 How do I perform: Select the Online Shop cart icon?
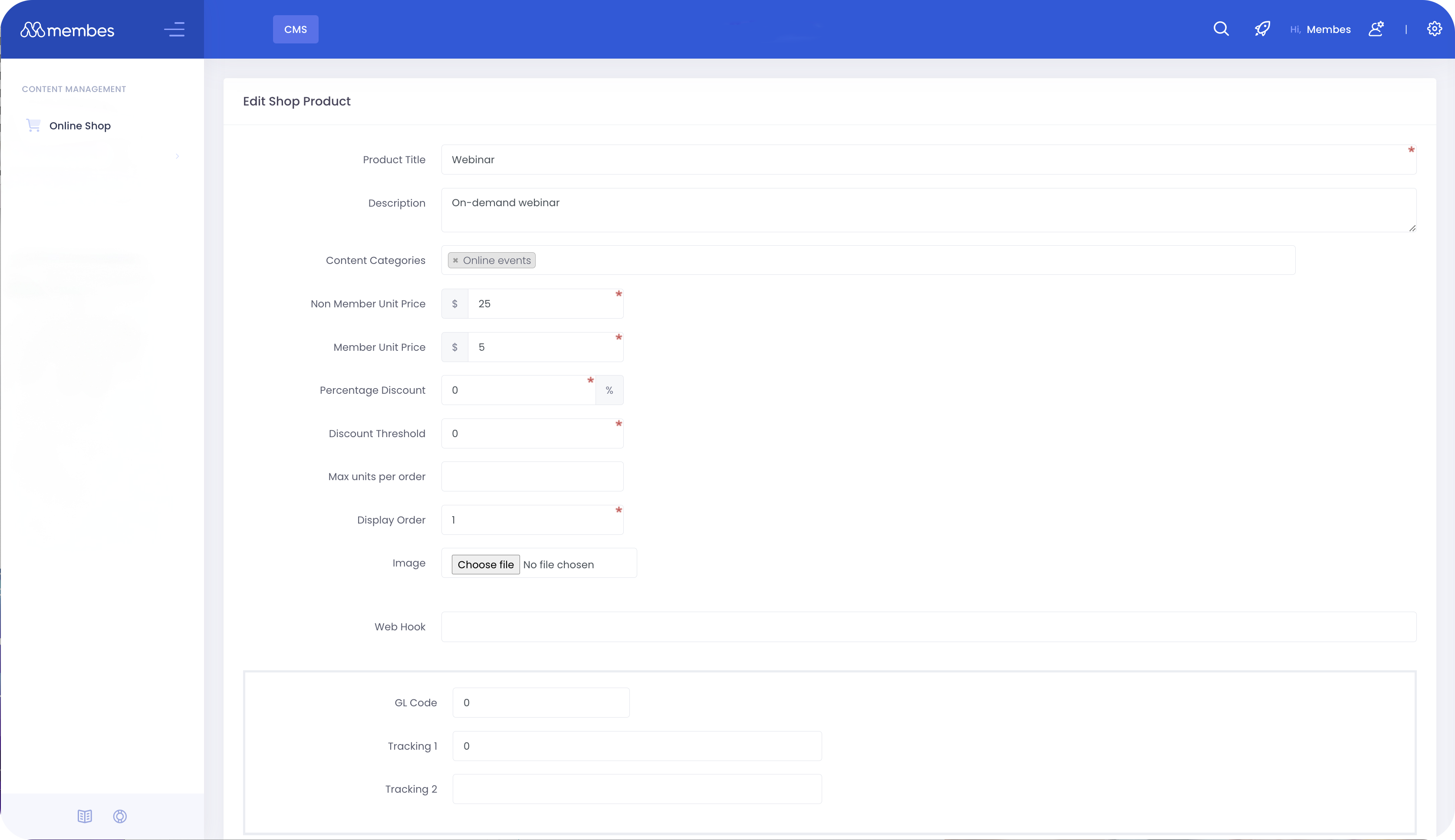[x=33, y=125]
